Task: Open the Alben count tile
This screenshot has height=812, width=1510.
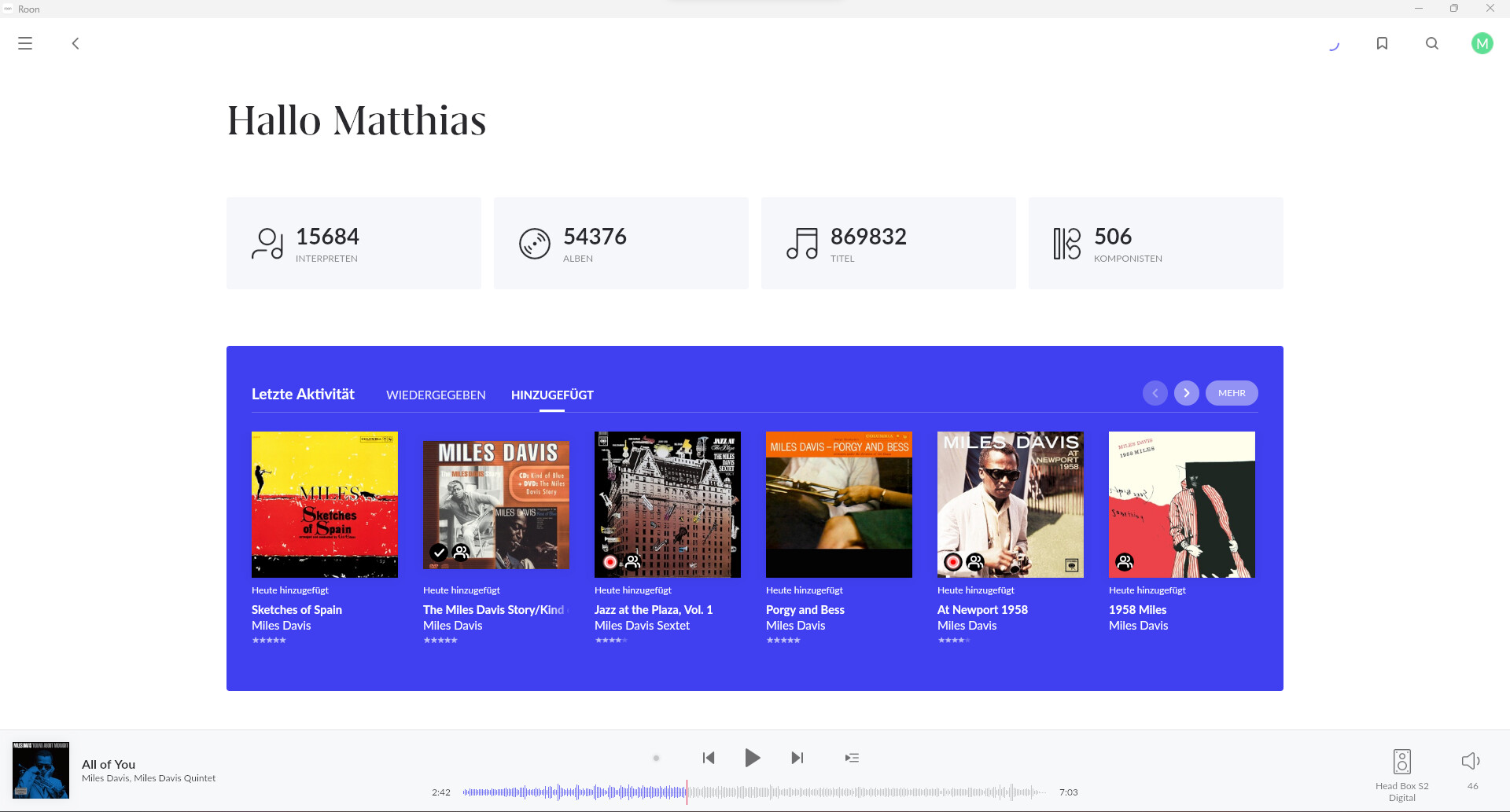Action: pyautogui.click(x=621, y=243)
